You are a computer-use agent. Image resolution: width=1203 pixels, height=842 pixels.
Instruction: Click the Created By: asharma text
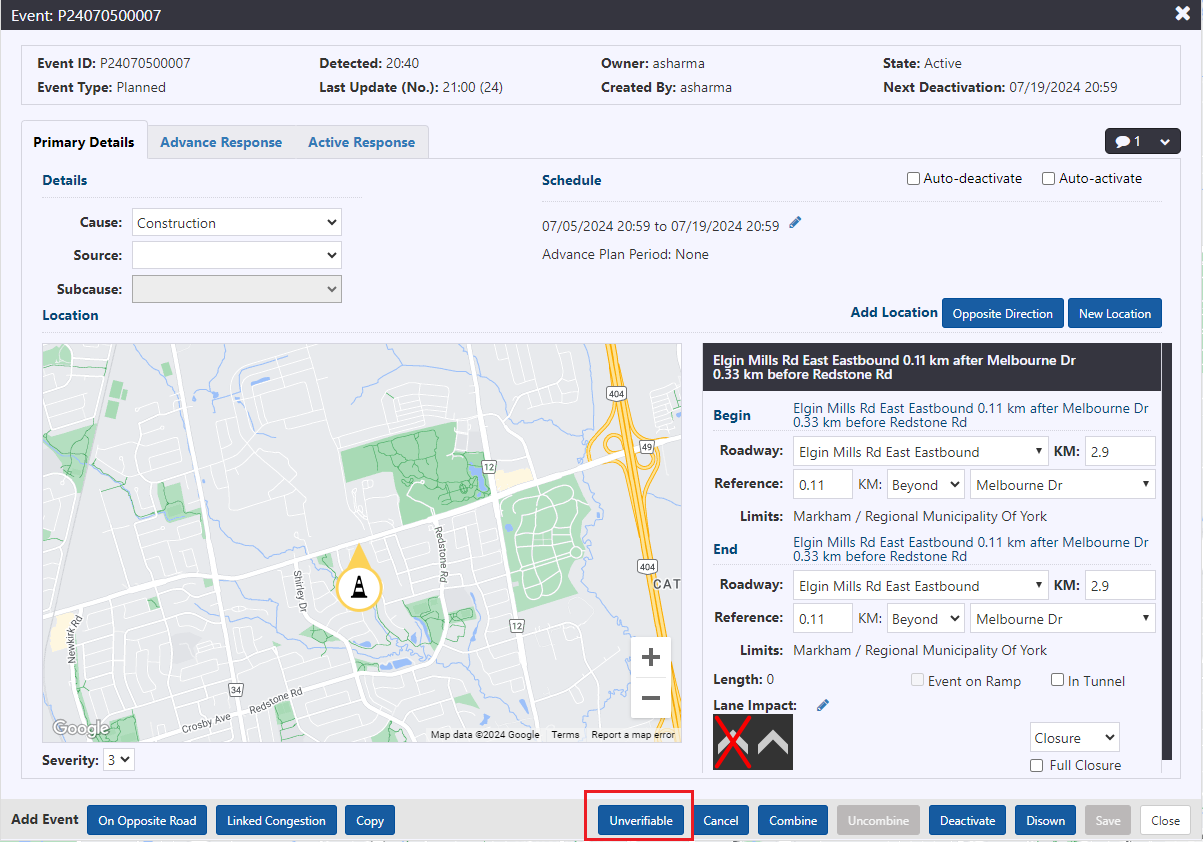[x=666, y=87]
